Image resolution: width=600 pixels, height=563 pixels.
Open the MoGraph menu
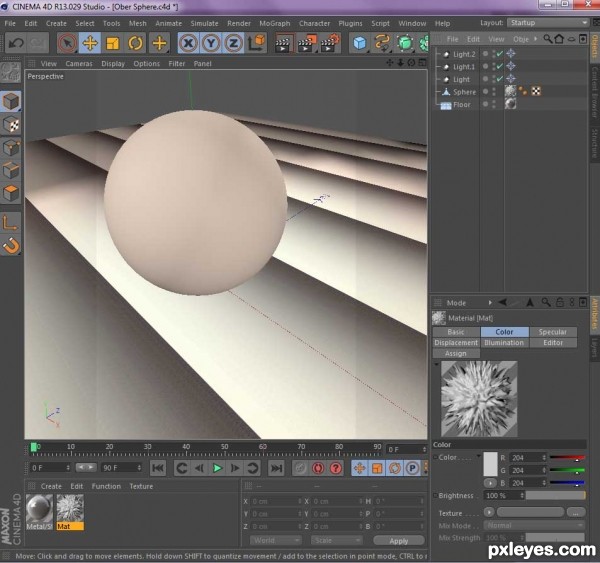tap(275, 23)
